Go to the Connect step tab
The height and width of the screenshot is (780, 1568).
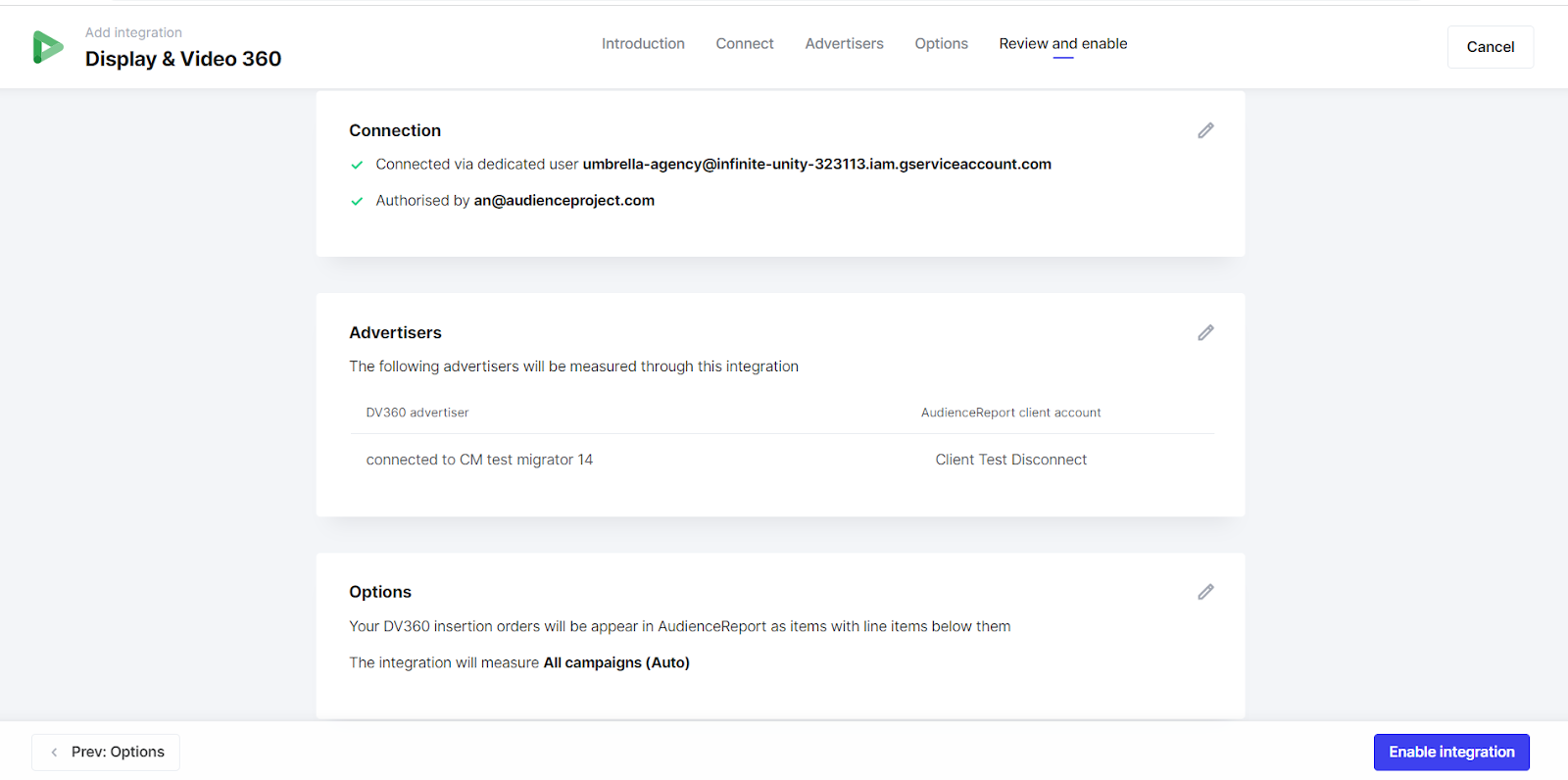coord(745,44)
